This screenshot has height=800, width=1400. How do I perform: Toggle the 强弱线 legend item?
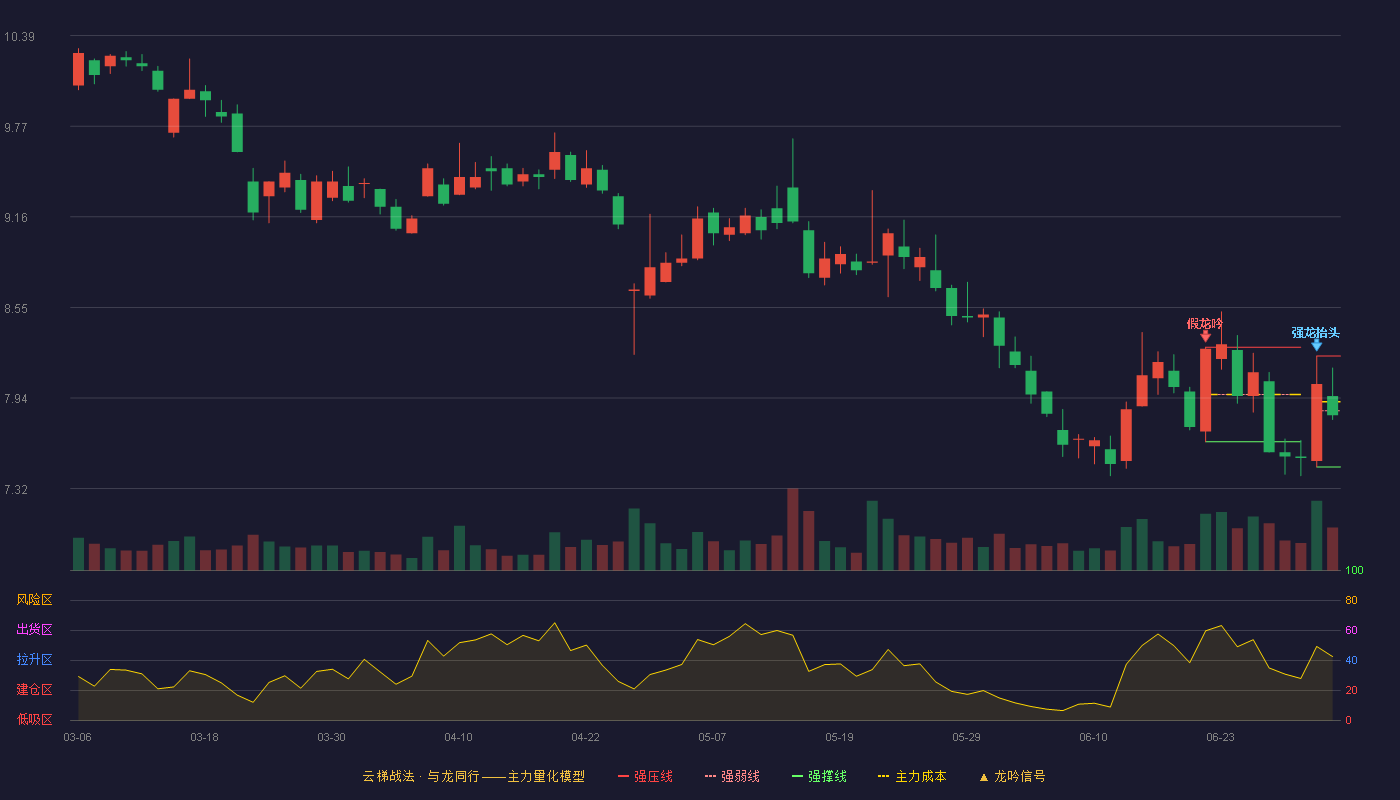(x=732, y=776)
